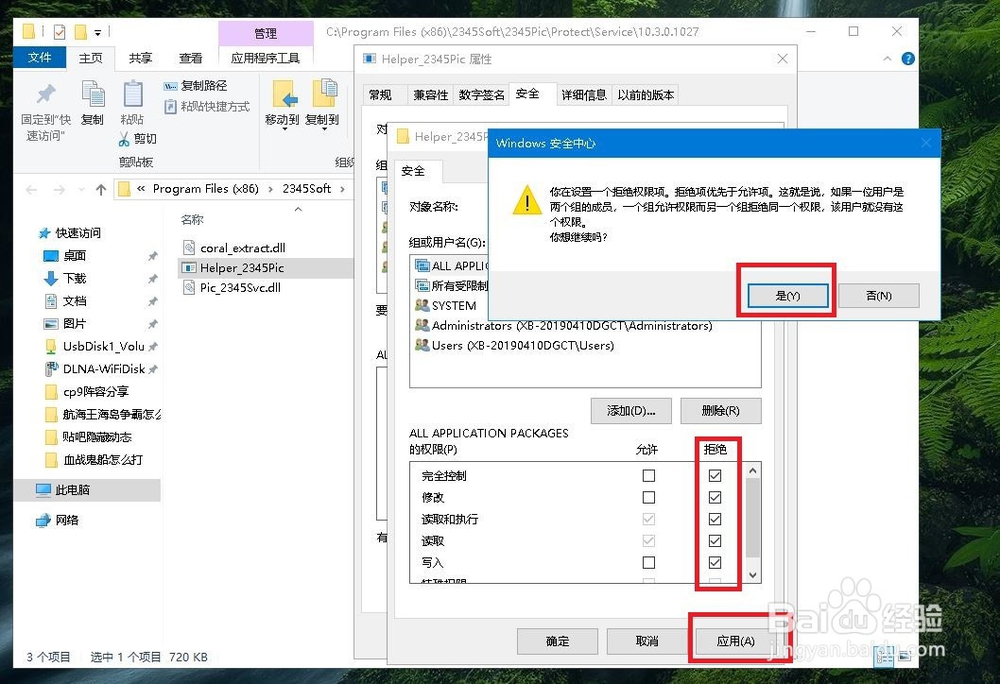This screenshot has height=684, width=1000.
Task: Select Pic_2345Svc.dll file
Action: [x=240, y=287]
